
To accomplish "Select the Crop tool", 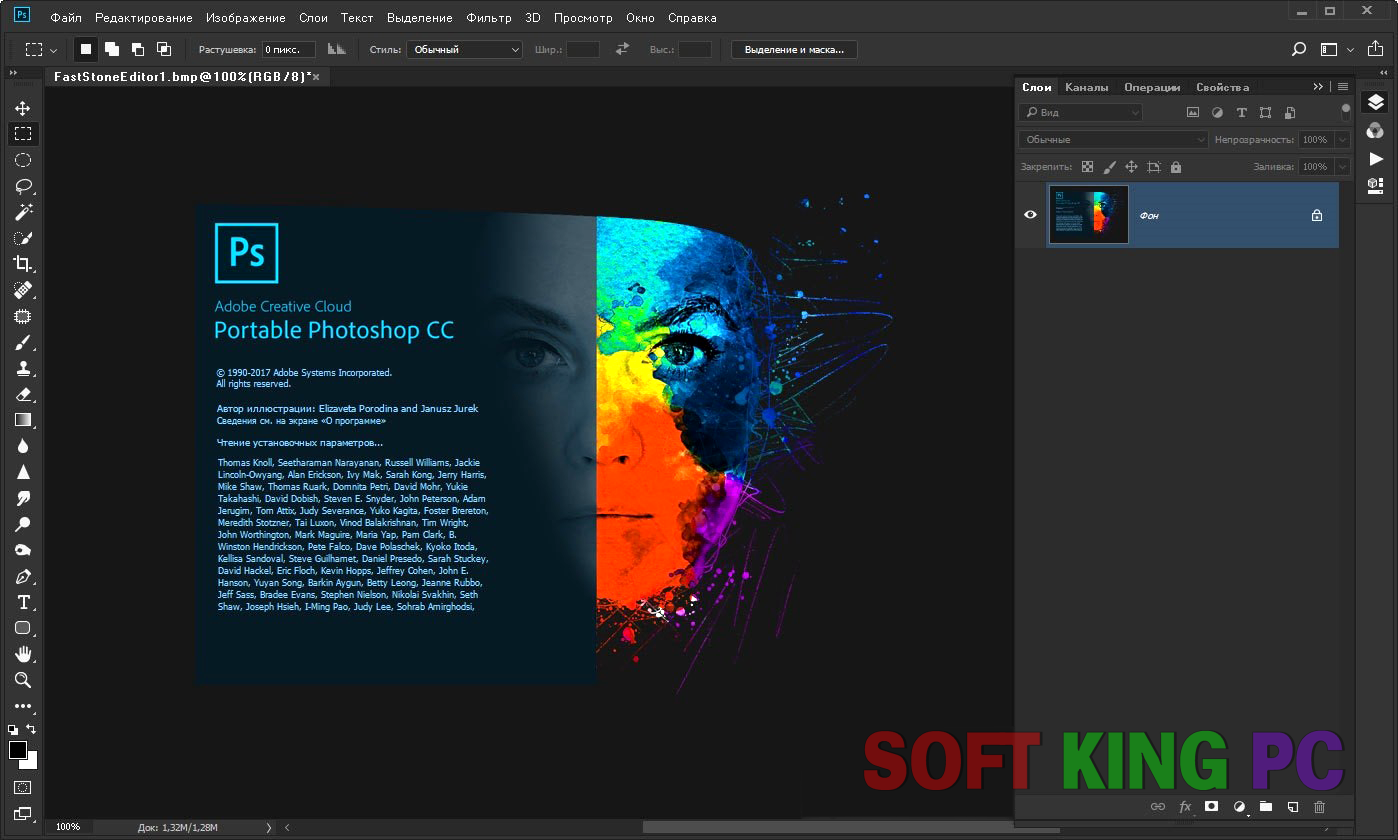I will click(x=22, y=264).
